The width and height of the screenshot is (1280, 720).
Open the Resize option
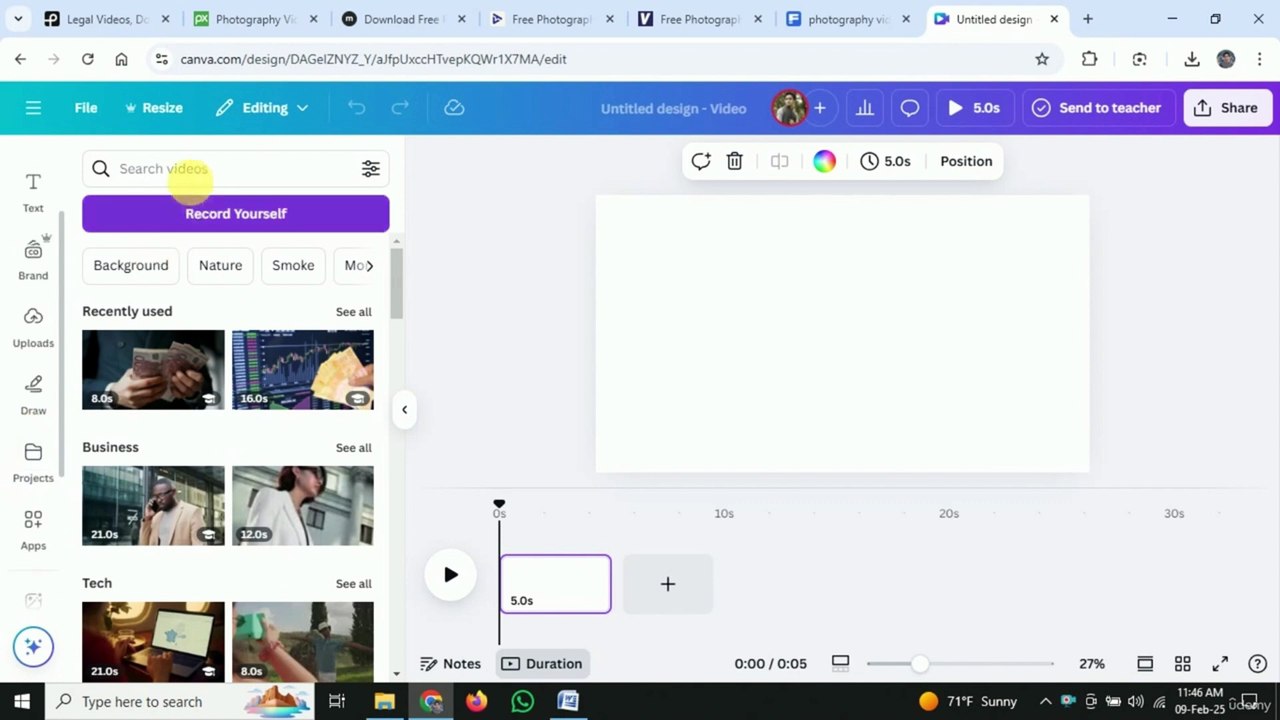point(153,108)
